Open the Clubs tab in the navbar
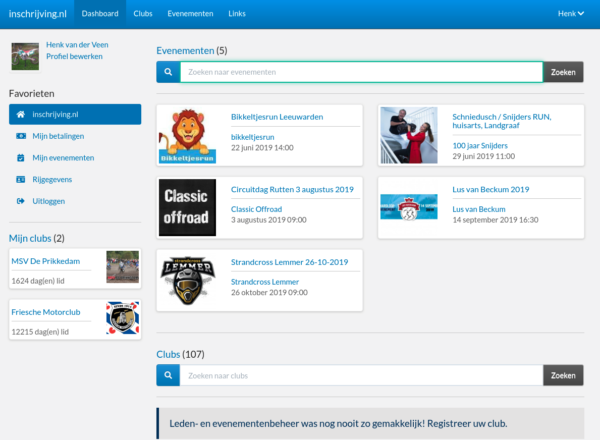This screenshot has height=440, width=600. pyautogui.click(x=143, y=14)
